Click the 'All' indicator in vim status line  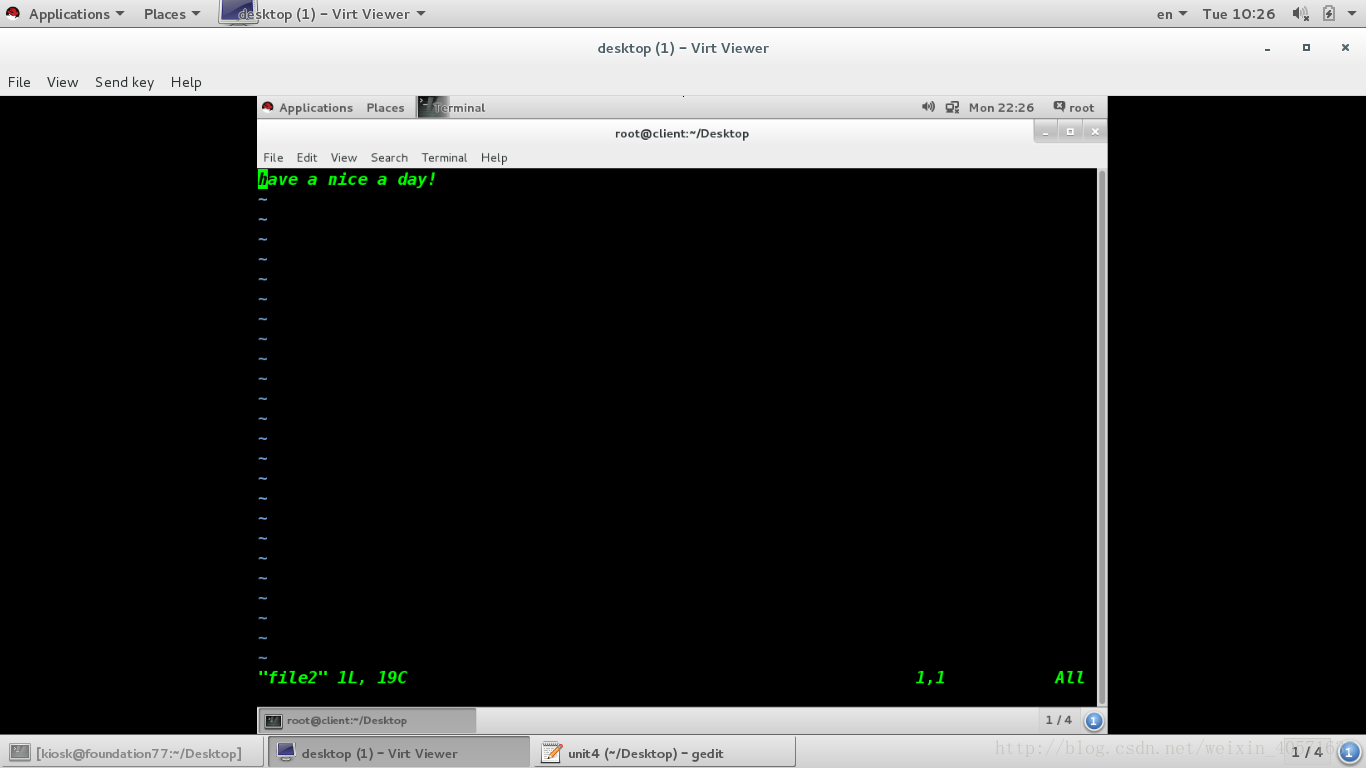(x=1069, y=677)
